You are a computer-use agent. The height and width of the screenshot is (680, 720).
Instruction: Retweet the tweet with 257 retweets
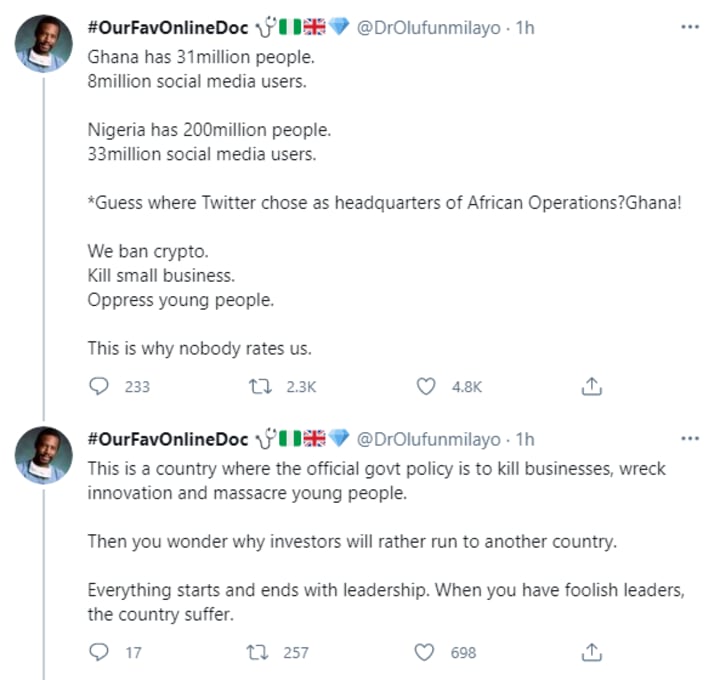coord(258,652)
